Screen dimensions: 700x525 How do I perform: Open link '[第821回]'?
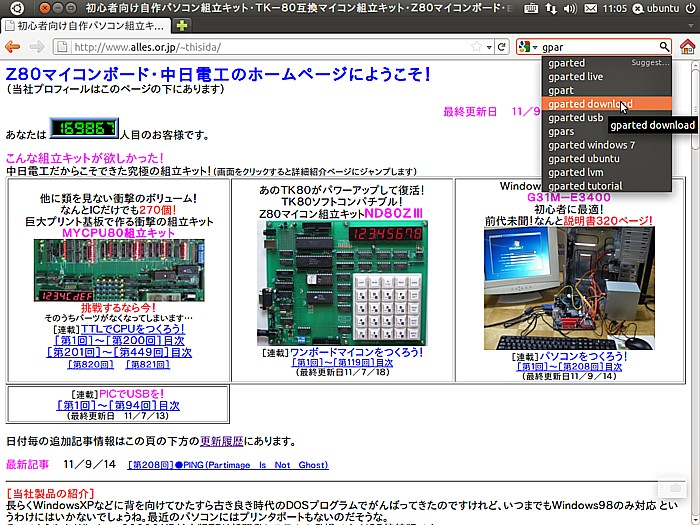click(x=148, y=365)
